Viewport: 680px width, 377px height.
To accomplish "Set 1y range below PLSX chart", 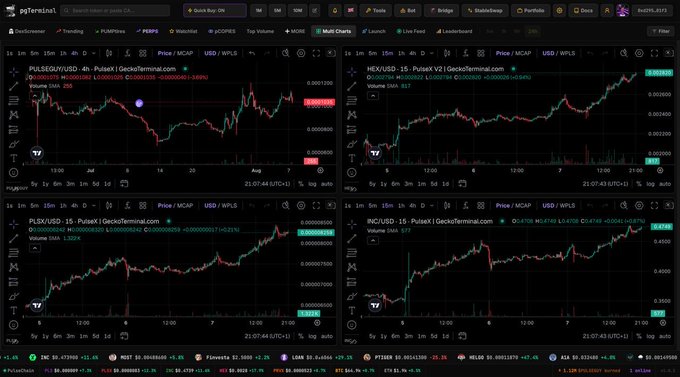I will click(45, 336).
